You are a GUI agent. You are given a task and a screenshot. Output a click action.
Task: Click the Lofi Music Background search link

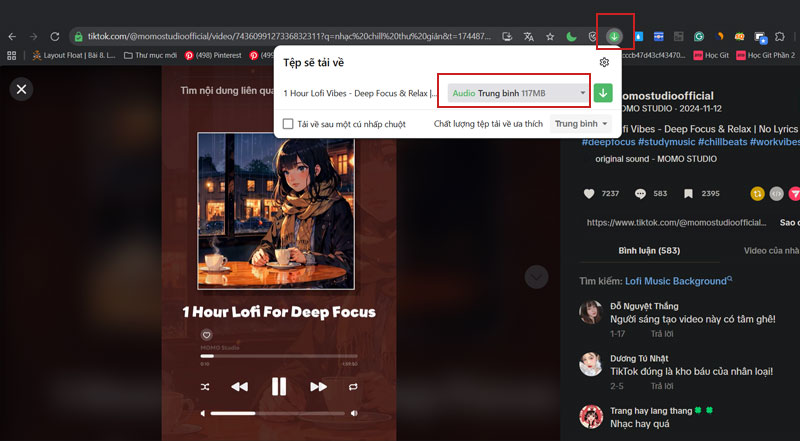(x=678, y=281)
